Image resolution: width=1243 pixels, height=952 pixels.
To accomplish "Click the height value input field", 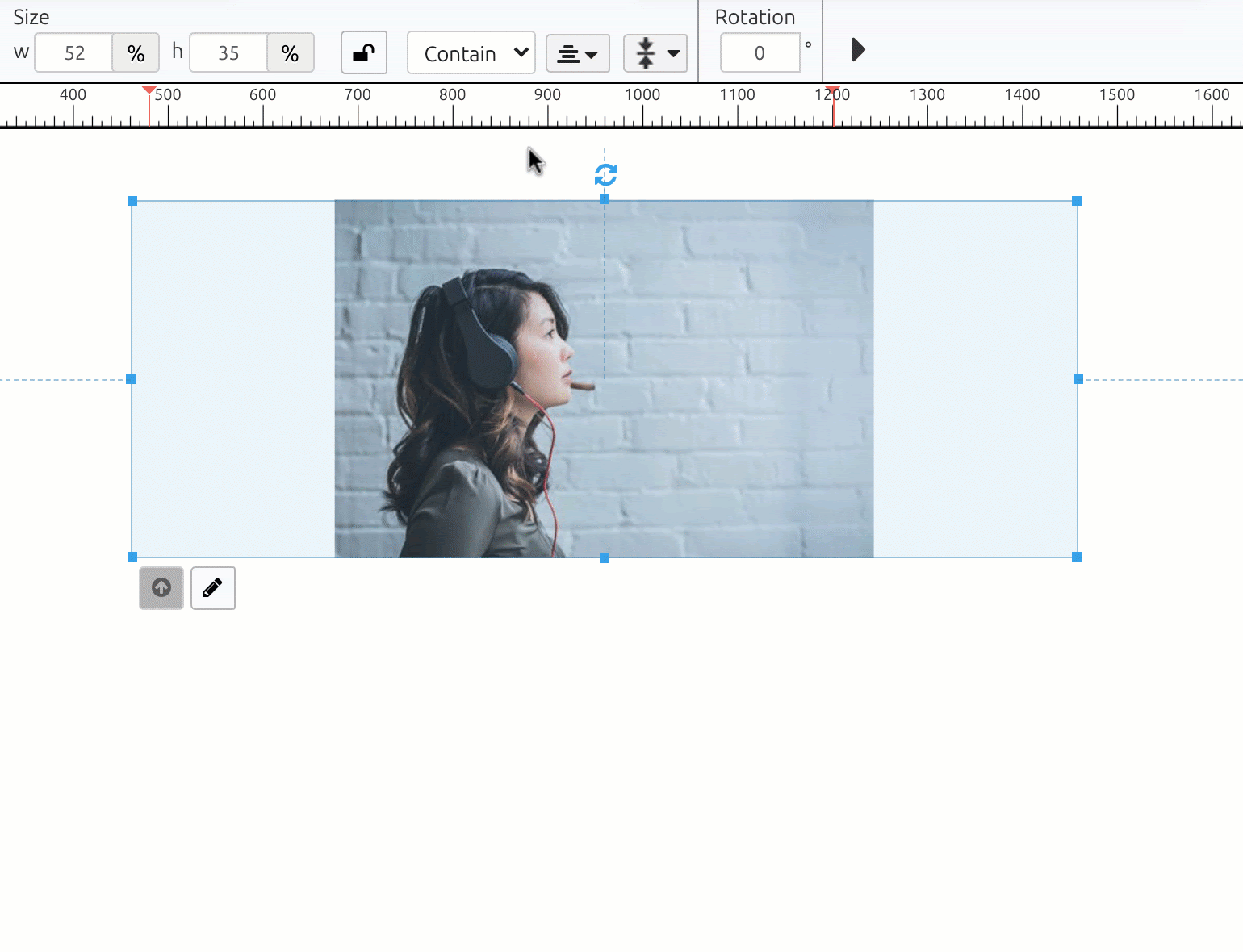I will (228, 53).
